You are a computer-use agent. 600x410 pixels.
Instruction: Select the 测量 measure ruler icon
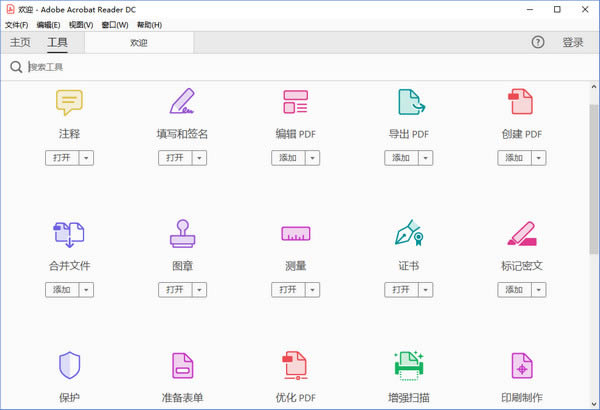[296, 234]
